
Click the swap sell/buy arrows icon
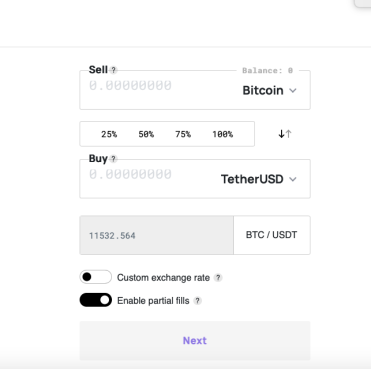[285, 134]
